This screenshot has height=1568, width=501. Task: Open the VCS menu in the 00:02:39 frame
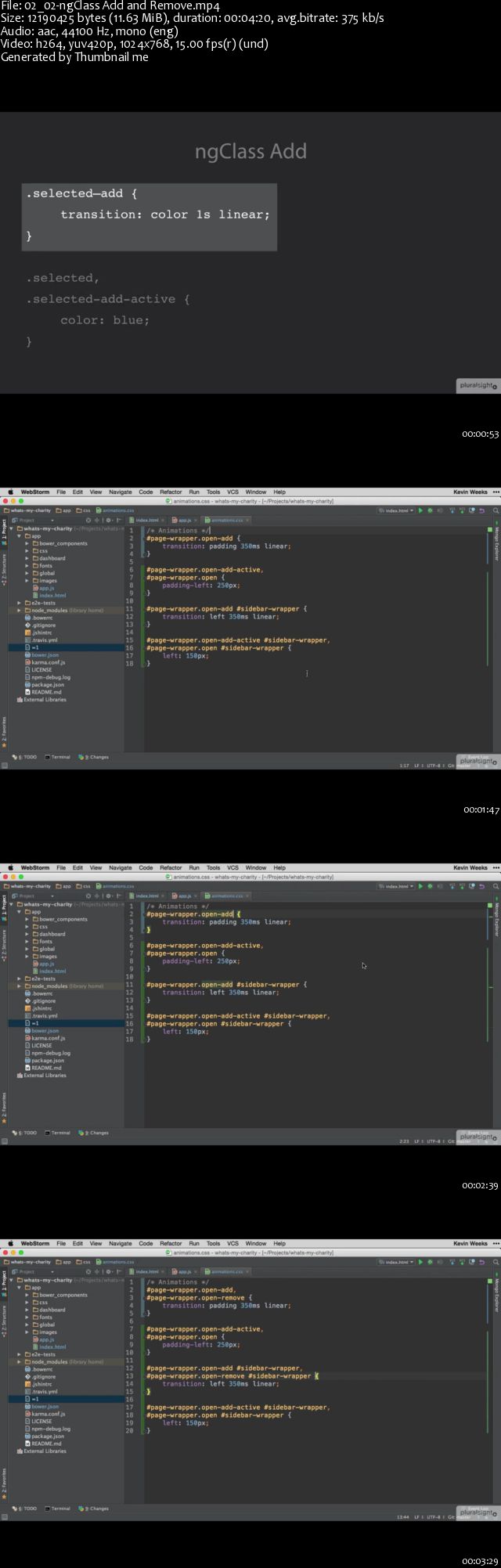click(x=233, y=867)
